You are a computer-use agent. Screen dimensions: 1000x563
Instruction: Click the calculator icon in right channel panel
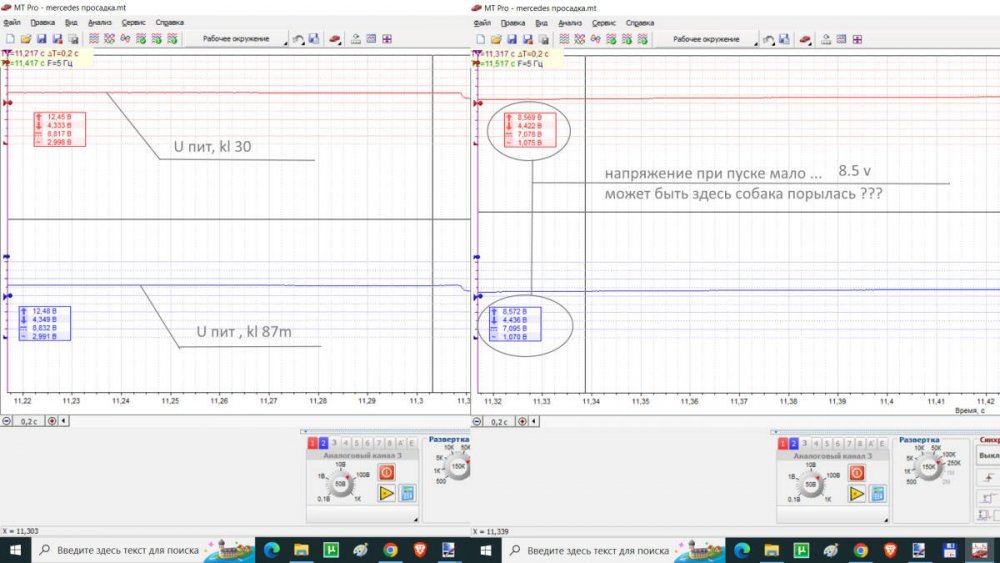tap(878, 493)
